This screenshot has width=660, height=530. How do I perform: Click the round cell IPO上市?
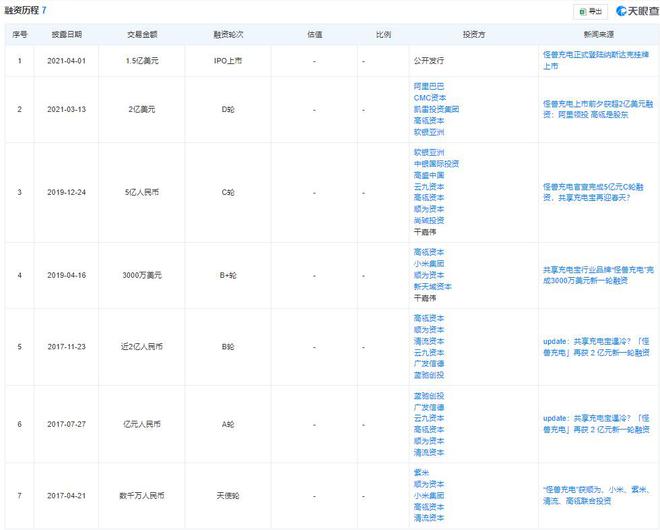pos(228,61)
